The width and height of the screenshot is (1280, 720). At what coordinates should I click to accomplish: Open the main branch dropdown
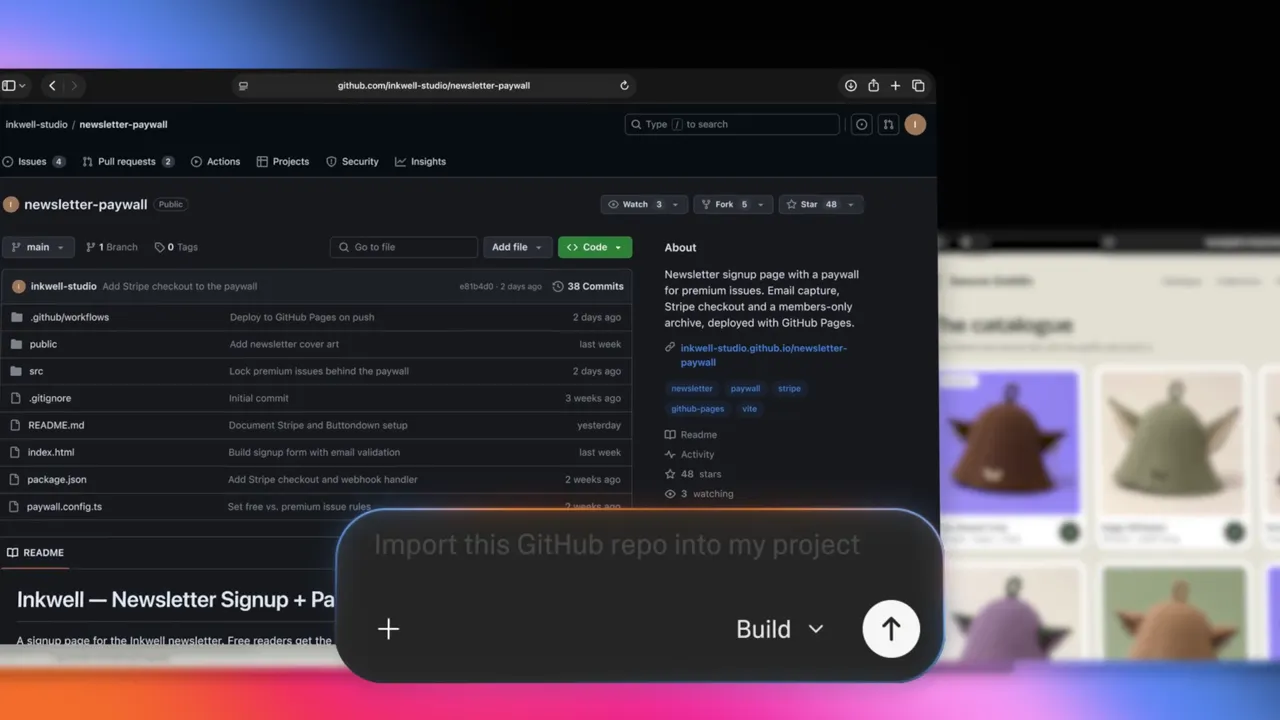click(37, 247)
